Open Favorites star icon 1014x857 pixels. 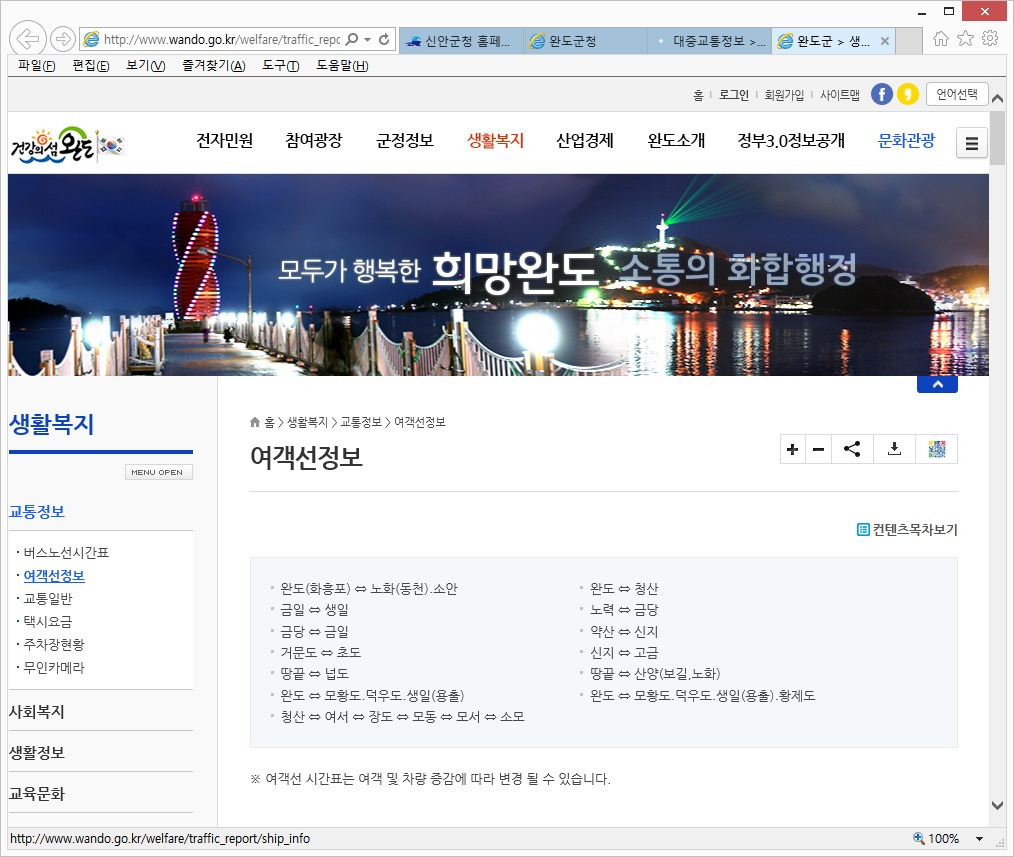(x=965, y=39)
